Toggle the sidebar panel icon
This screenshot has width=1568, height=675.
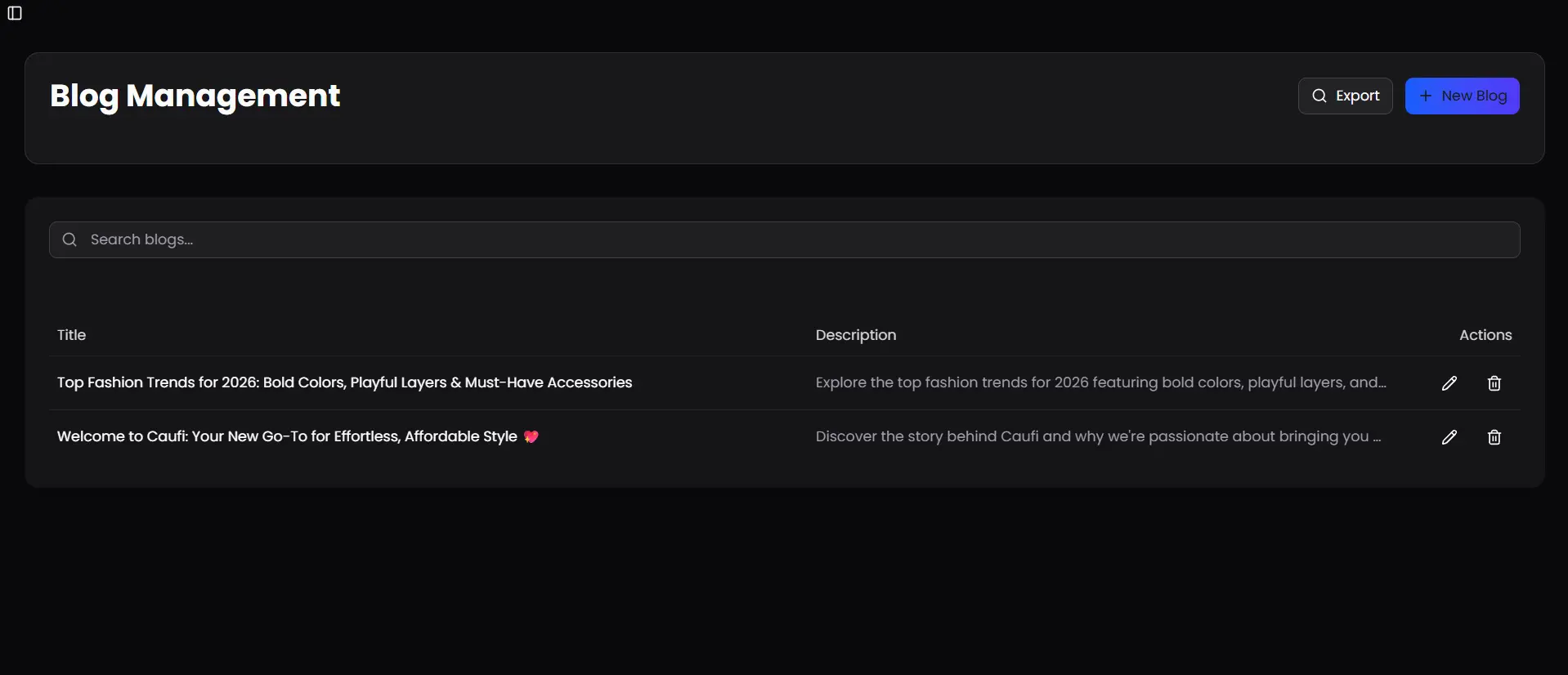tap(15, 13)
